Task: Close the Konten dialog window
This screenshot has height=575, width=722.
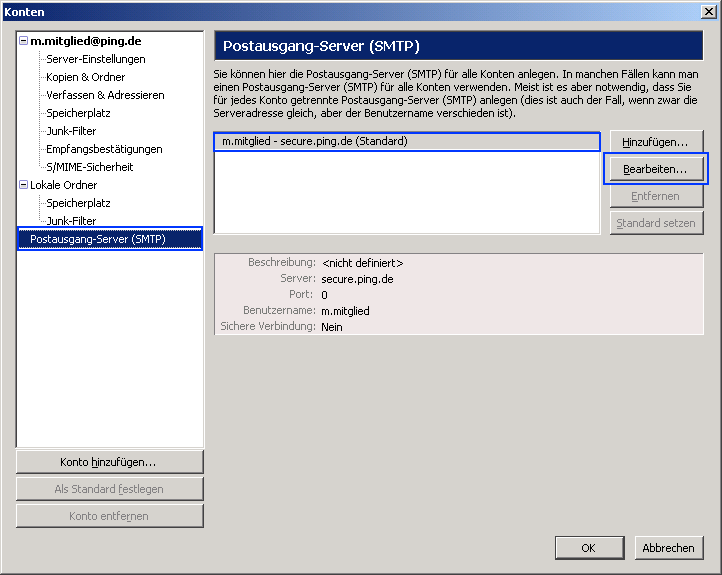Action: [x=709, y=11]
